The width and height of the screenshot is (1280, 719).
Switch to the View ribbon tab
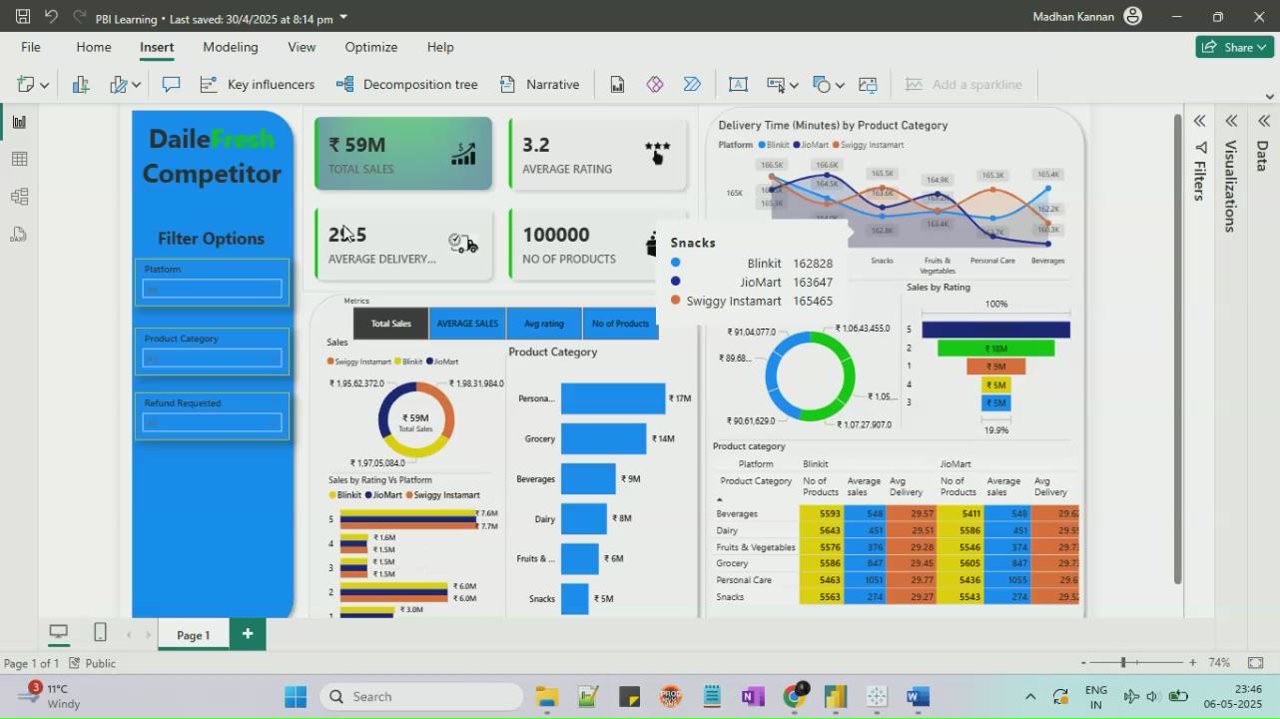(301, 47)
